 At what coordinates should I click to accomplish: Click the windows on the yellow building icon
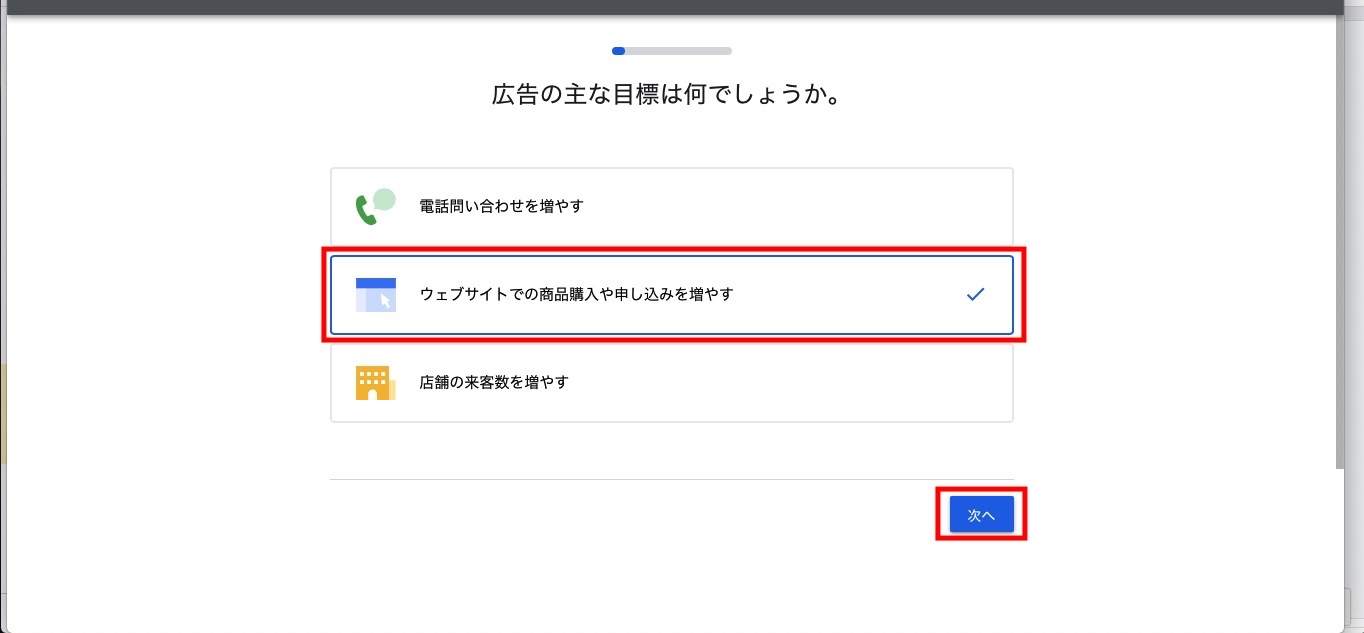coord(372,378)
